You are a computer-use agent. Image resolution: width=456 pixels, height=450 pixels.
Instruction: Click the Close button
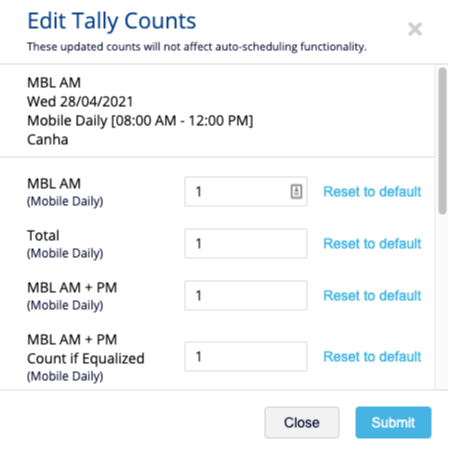coord(302,422)
